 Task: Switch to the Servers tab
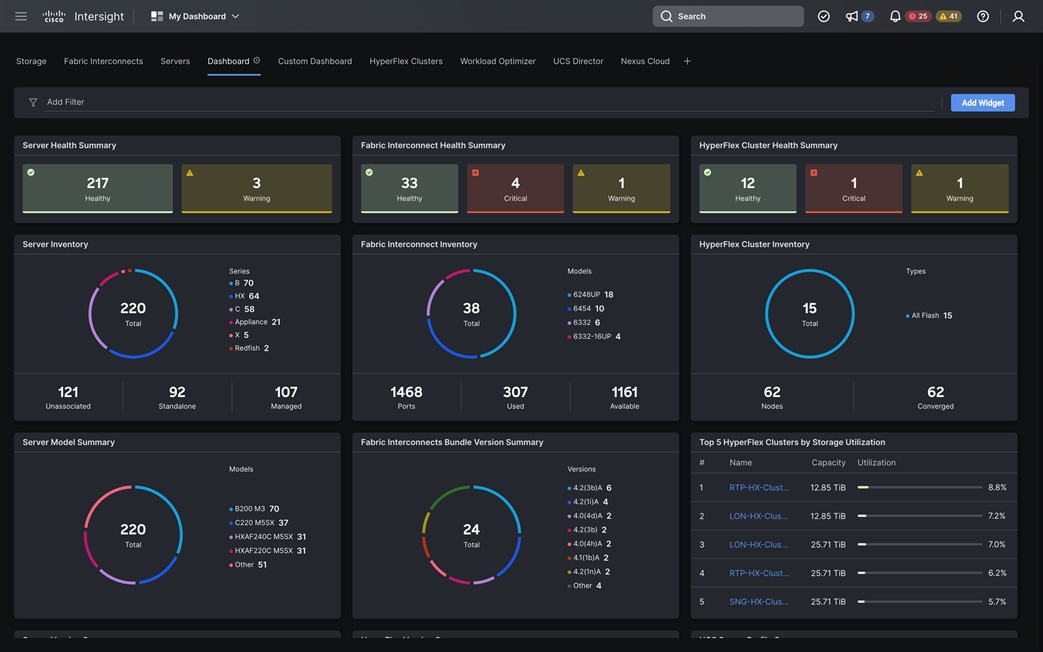(175, 61)
